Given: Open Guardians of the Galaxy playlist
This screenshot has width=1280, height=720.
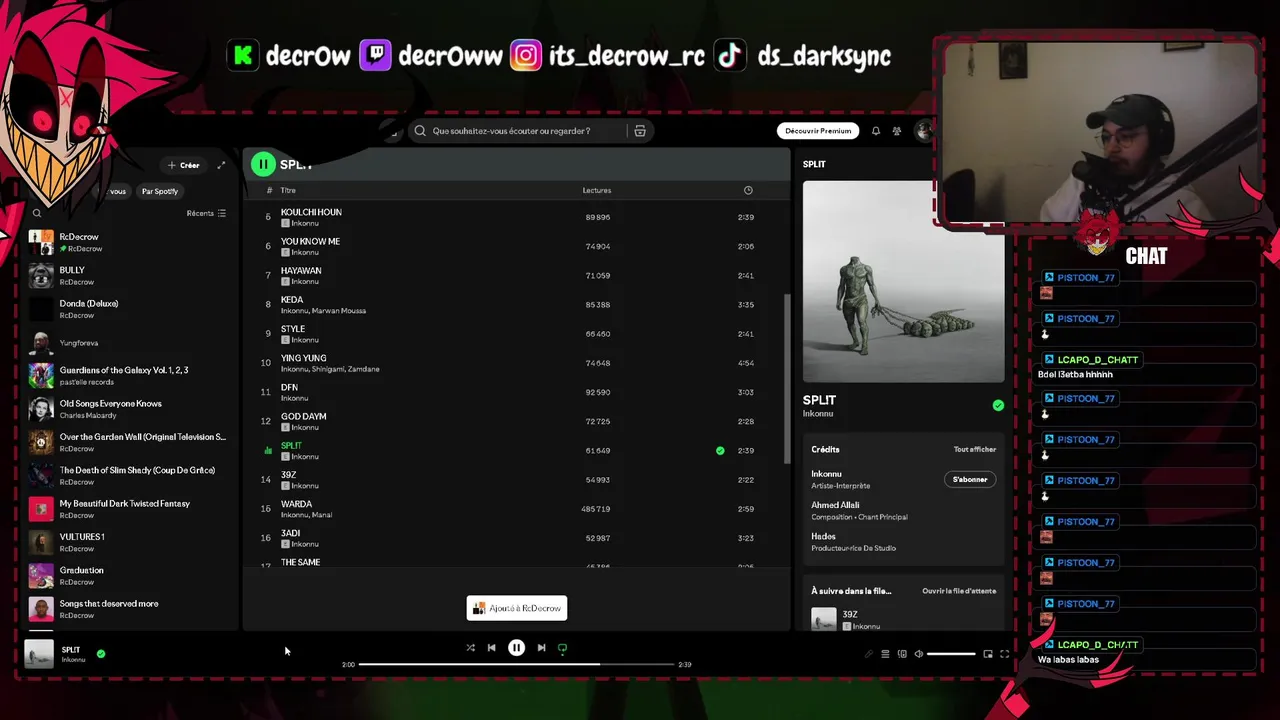Looking at the screenshot, I should (x=130, y=375).
